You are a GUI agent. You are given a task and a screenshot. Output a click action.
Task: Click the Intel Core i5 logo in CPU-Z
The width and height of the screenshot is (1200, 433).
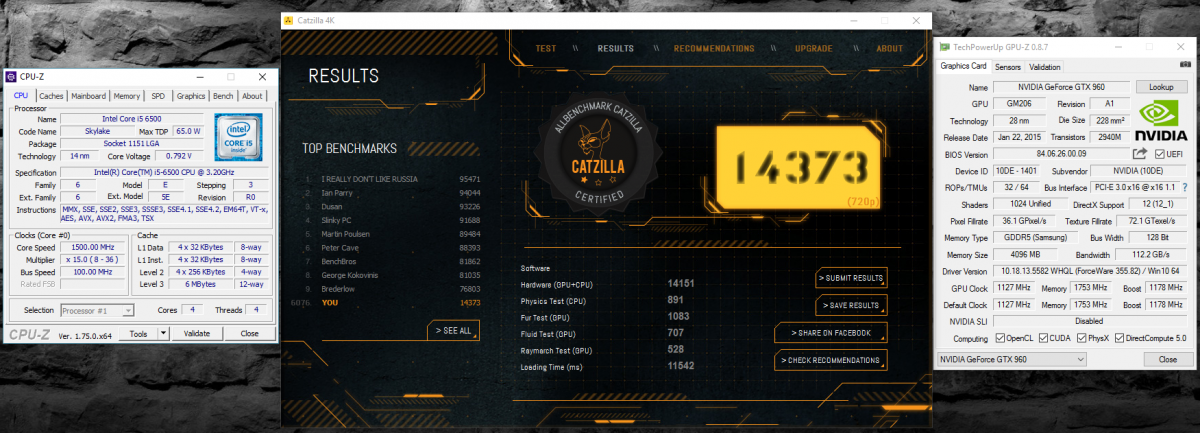[238, 138]
